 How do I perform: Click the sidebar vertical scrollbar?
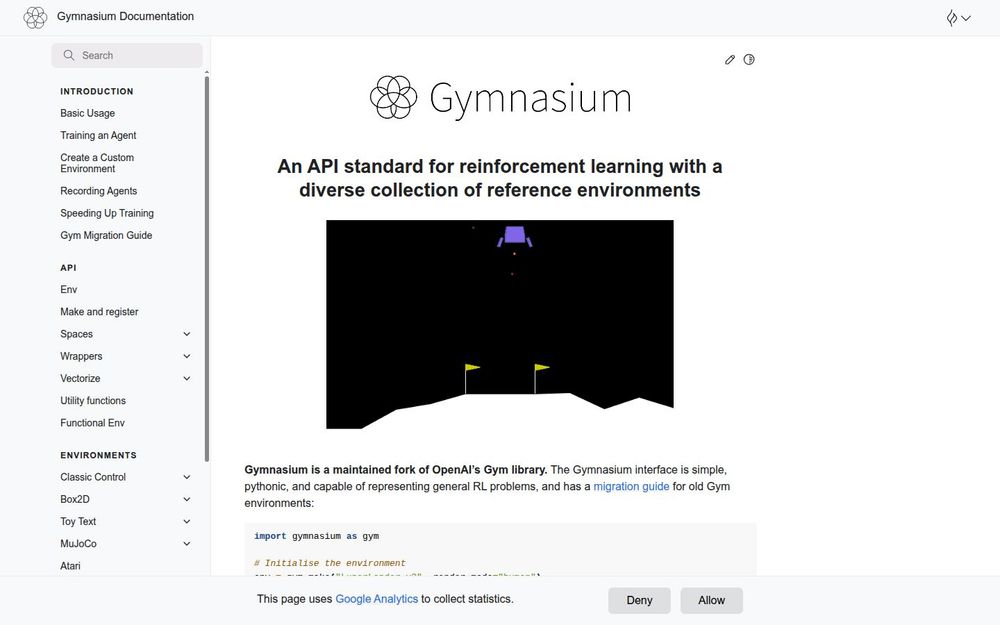tap(207, 268)
